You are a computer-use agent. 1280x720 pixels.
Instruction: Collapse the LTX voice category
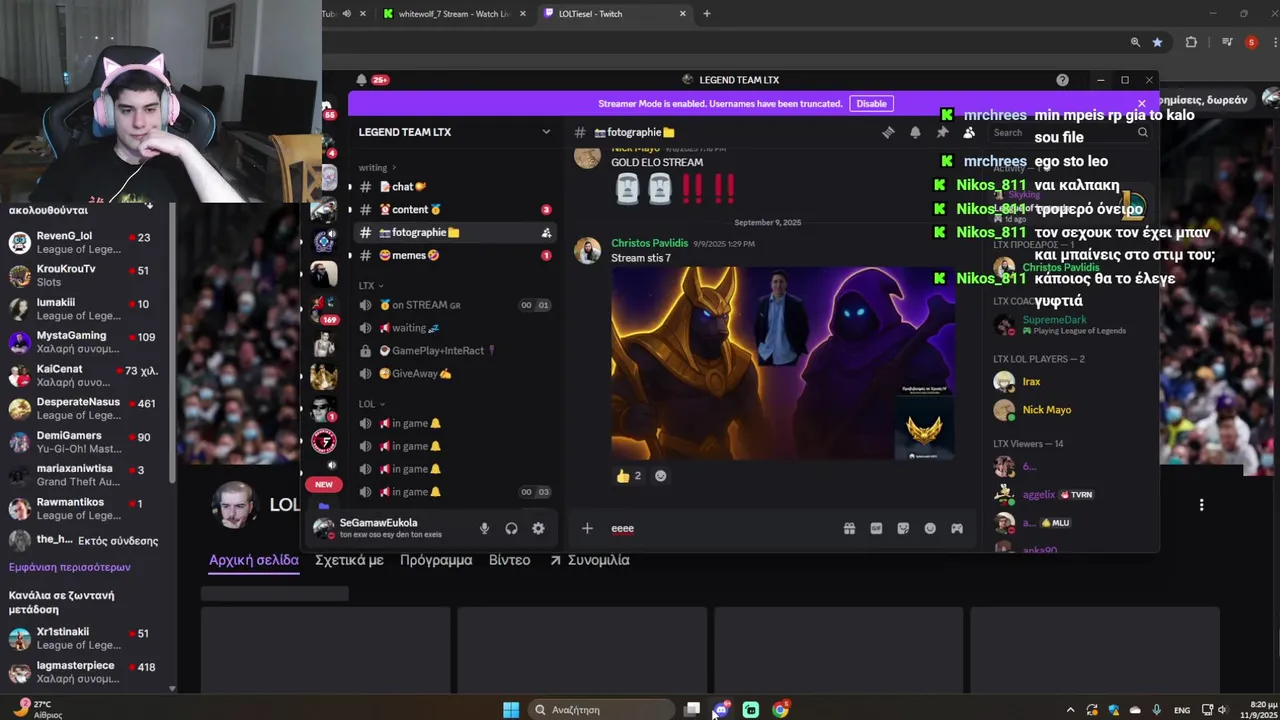tap(370, 285)
